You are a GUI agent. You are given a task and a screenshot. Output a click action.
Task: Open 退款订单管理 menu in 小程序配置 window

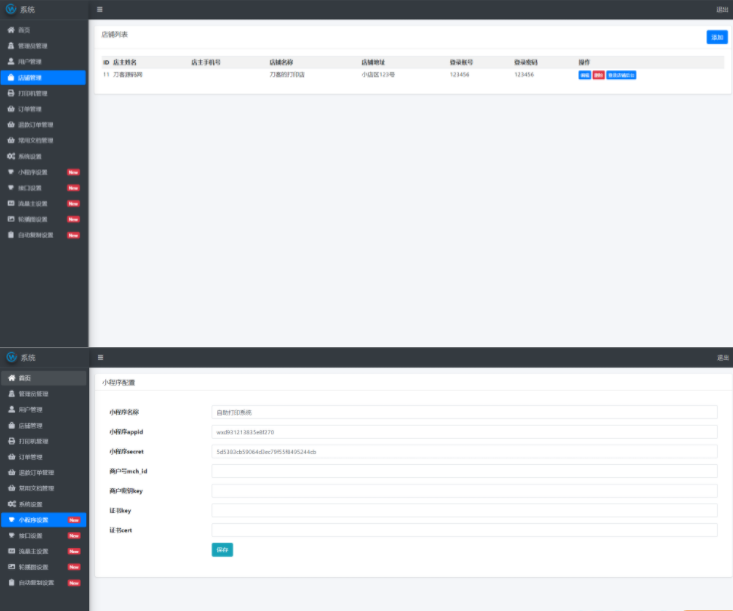click(x=44, y=473)
